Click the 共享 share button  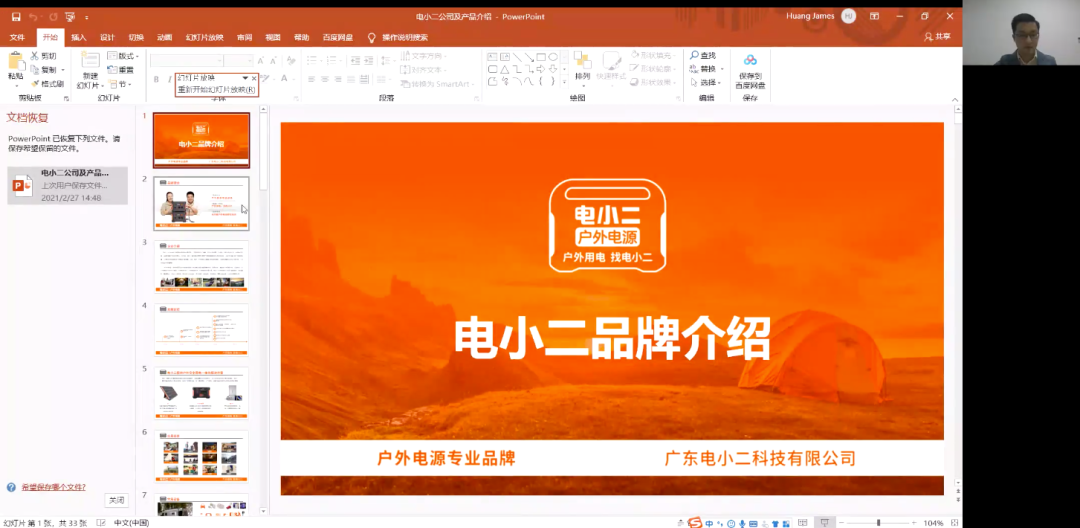[x=937, y=37]
